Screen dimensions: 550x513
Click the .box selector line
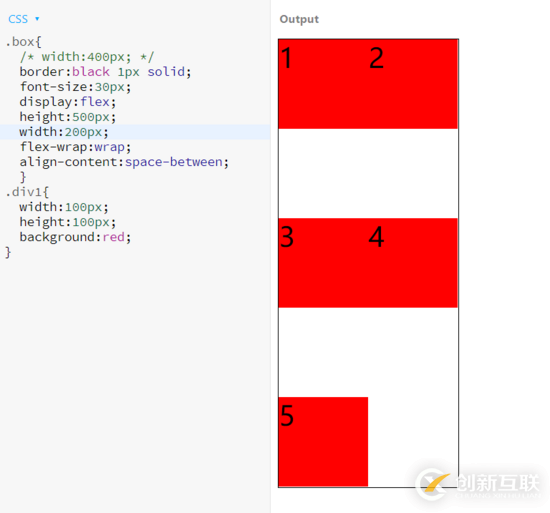tap(24, 42)
